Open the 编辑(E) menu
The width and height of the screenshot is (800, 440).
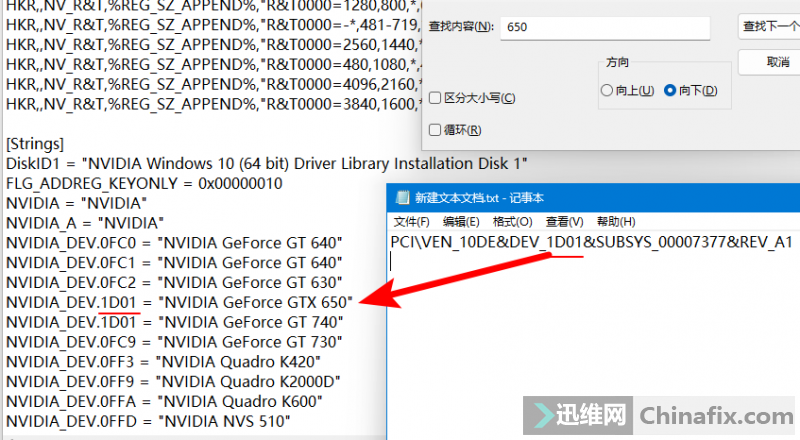[461, 221]
